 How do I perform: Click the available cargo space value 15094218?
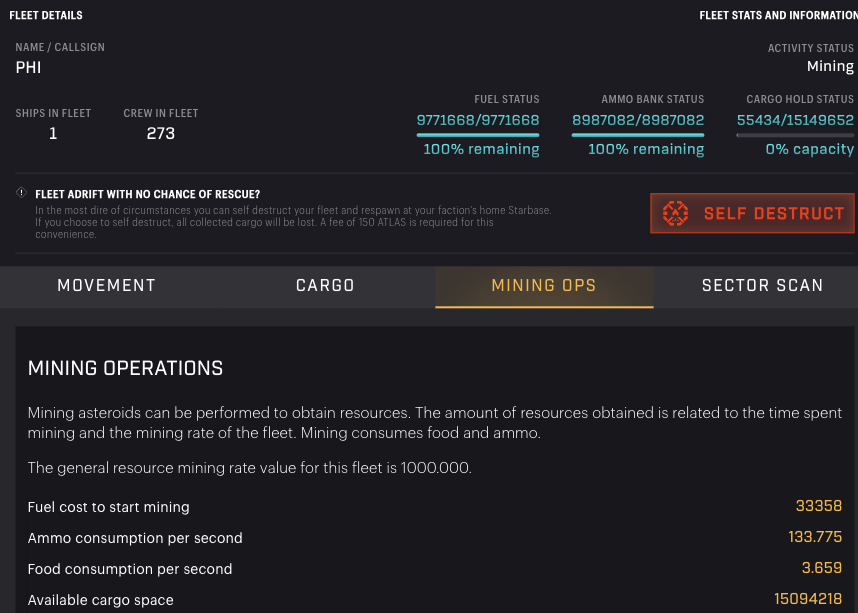(808, 599)
